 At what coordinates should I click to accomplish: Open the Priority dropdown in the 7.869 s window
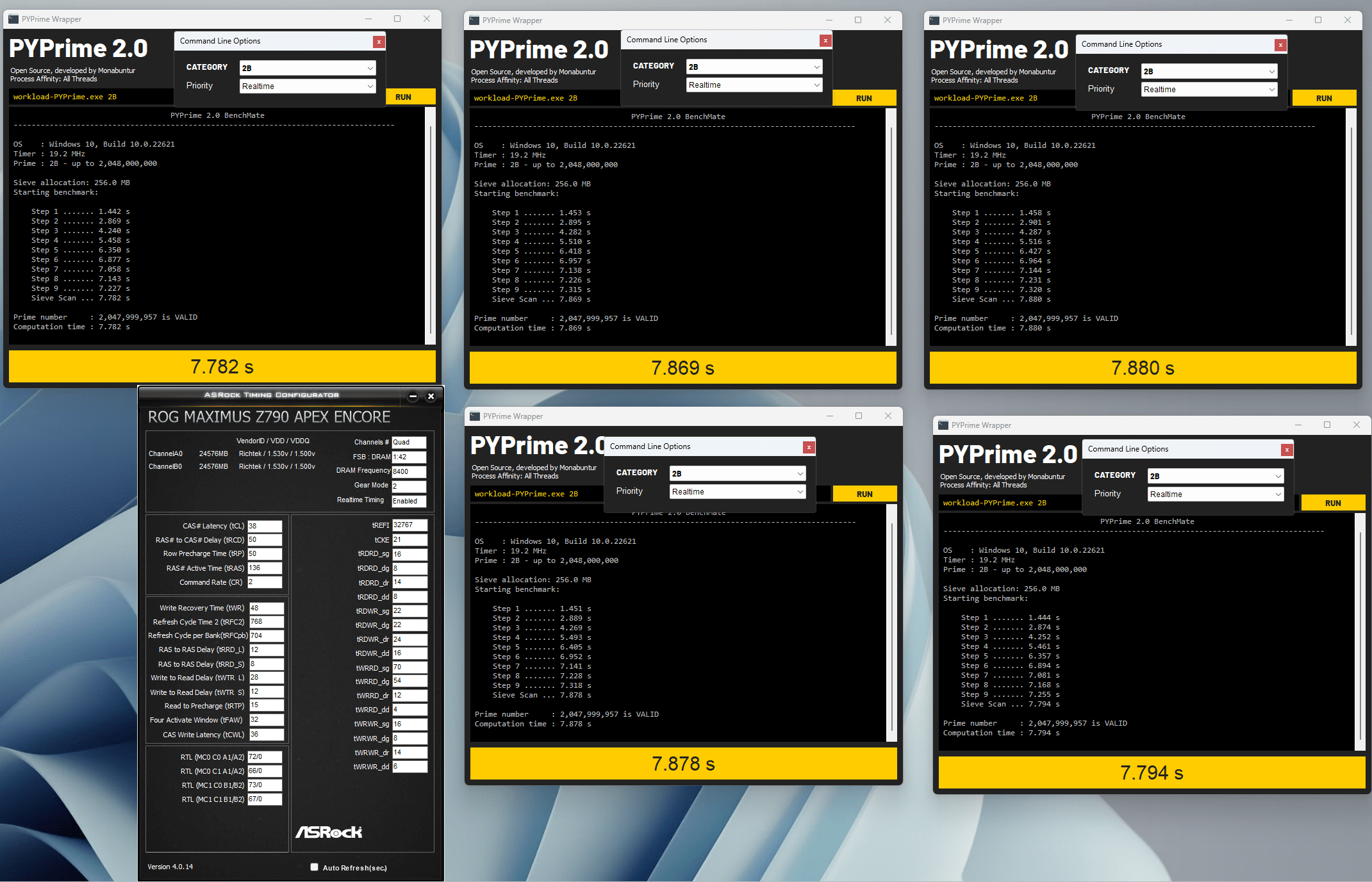(x=754, y=85)
